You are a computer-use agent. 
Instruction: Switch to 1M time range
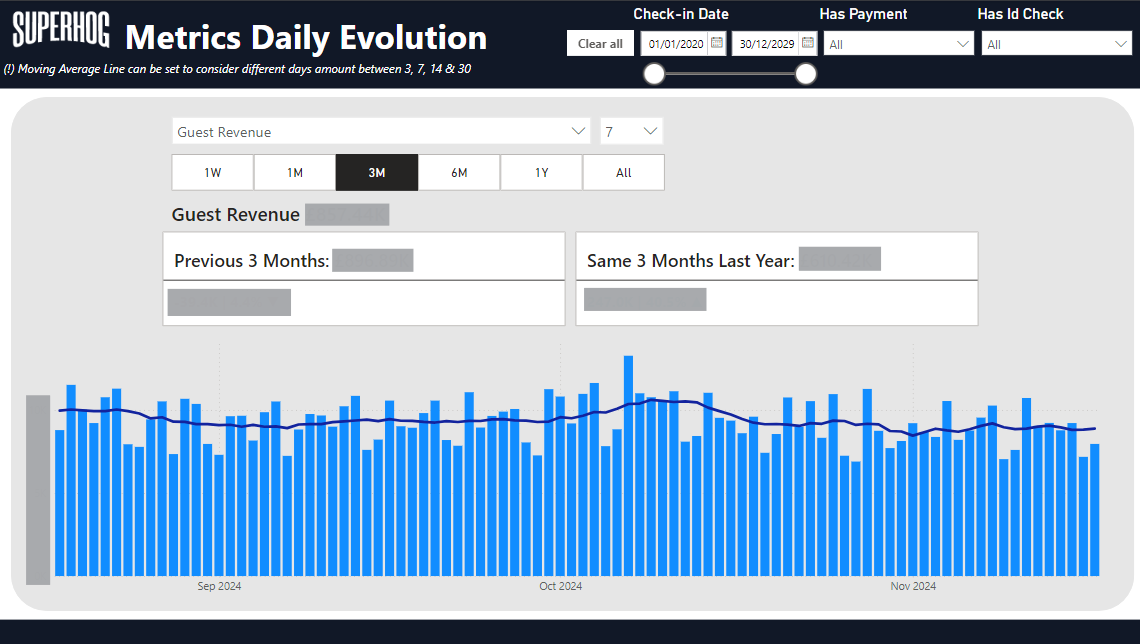295,173
